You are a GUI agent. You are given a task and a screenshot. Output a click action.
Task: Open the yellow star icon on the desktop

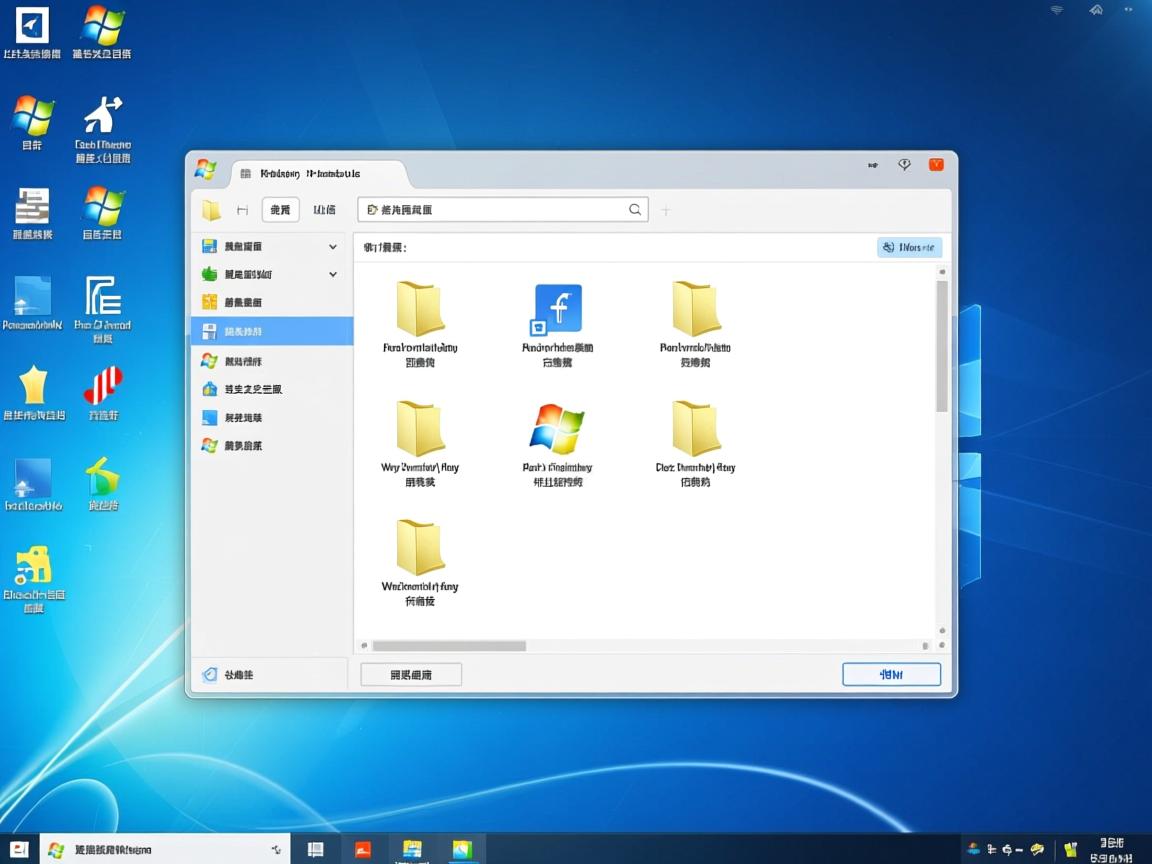click(x=33, y=385)
